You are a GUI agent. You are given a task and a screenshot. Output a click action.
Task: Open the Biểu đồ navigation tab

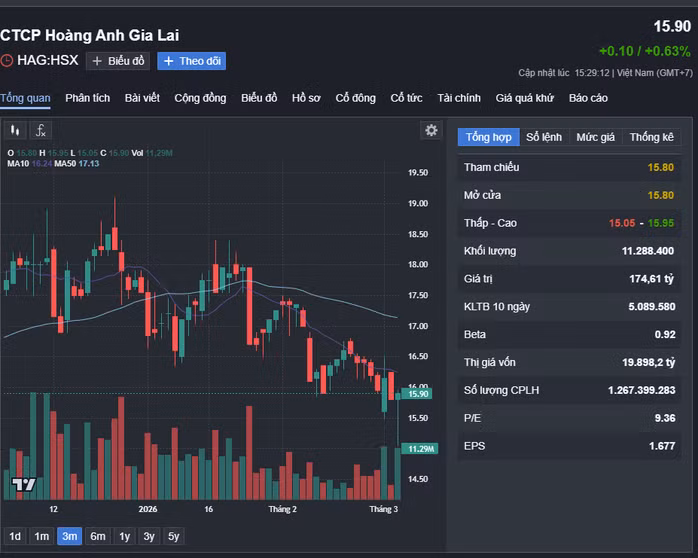coord(259,98)
